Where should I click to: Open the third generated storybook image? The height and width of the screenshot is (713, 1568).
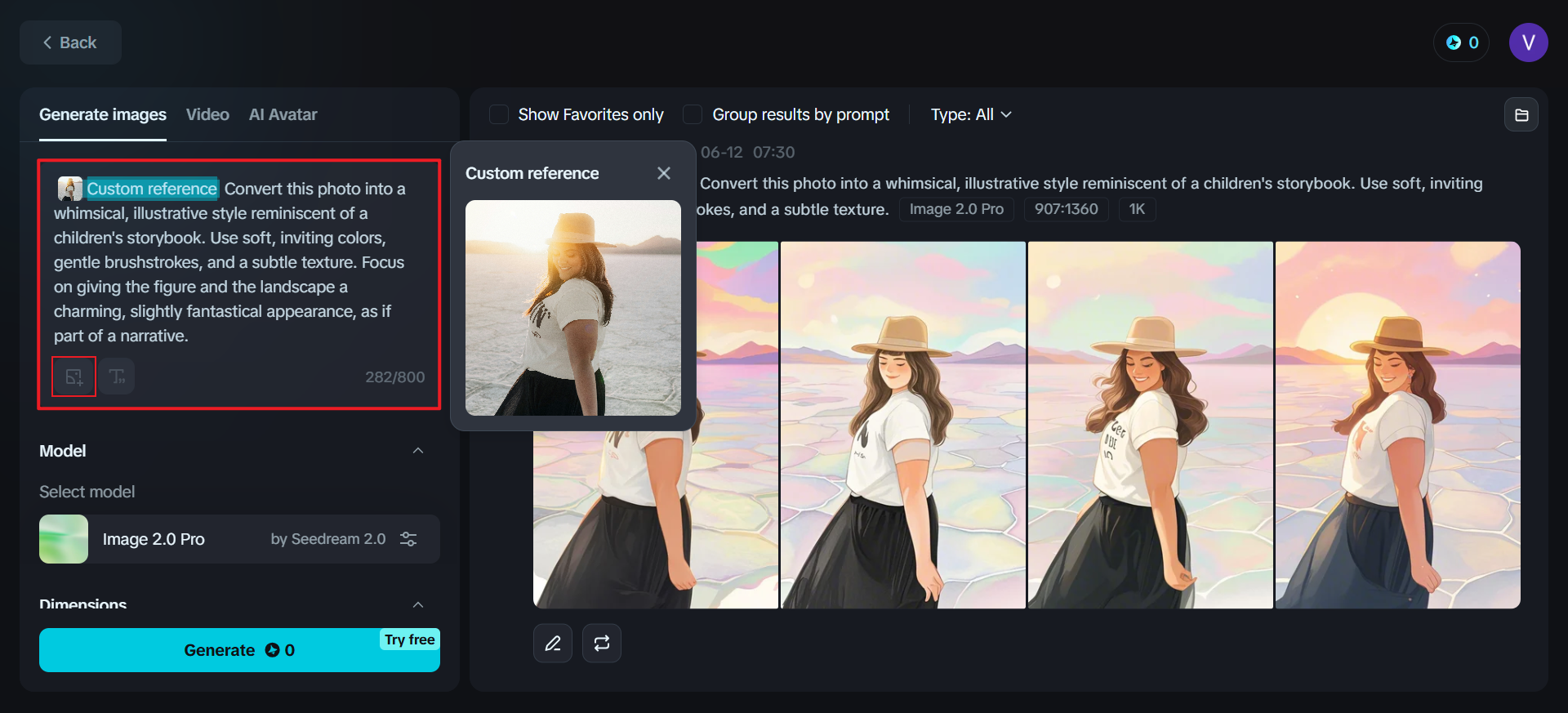(x=1151, y=425)
